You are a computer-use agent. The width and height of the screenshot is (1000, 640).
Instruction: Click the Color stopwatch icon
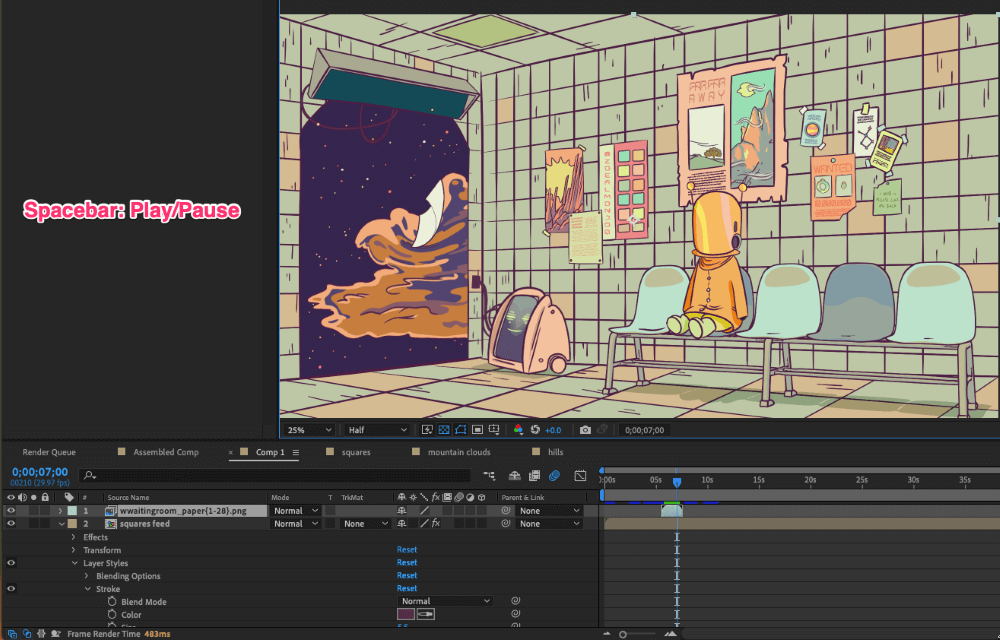click(x=112, y=615)
